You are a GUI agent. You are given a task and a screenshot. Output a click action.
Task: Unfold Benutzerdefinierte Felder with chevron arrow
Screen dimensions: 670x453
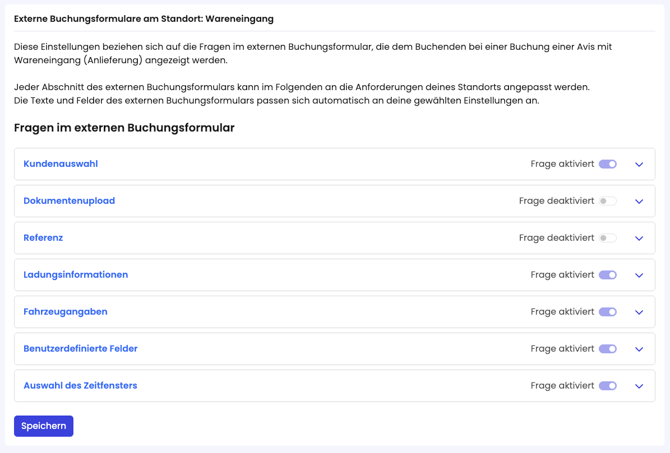coord(639,349)
